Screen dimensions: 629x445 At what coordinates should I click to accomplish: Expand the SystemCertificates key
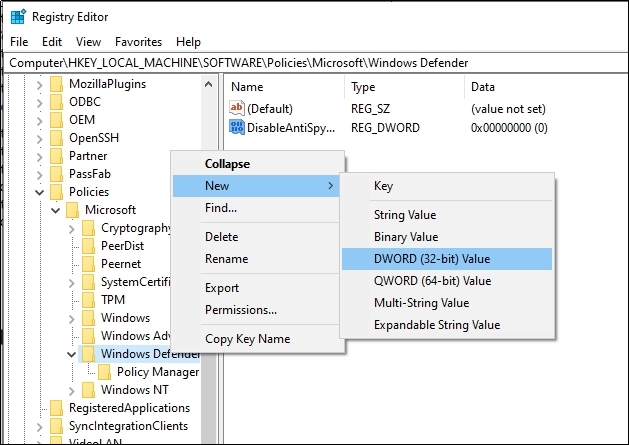point(71,283)
